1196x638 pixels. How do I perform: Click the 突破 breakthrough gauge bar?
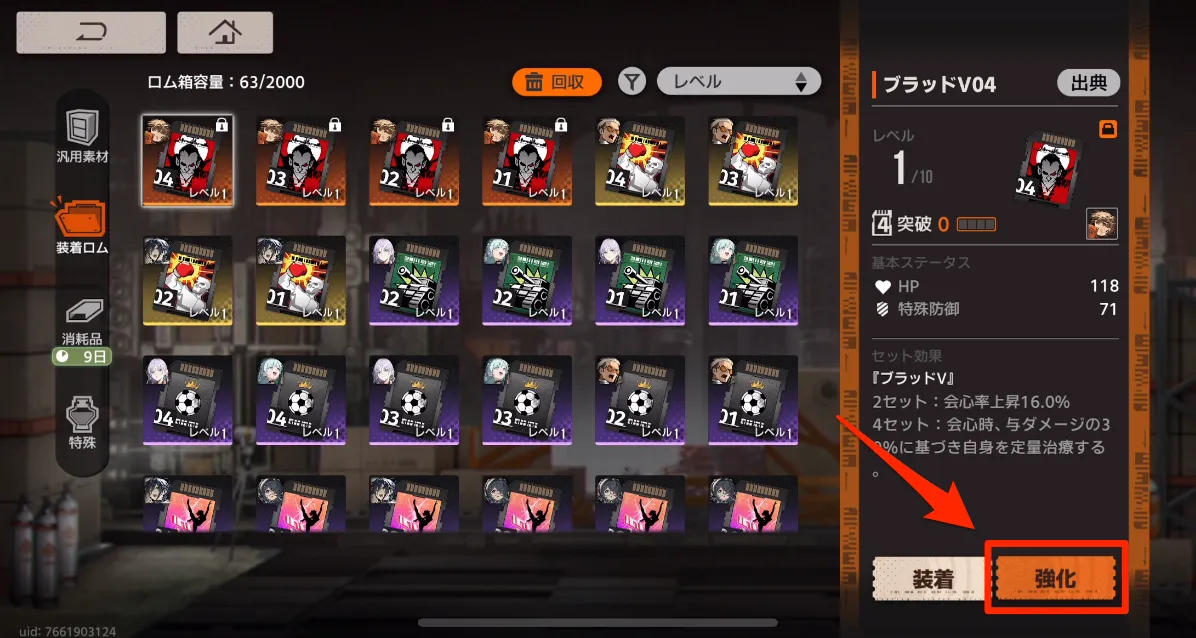[x=976, y=225]
